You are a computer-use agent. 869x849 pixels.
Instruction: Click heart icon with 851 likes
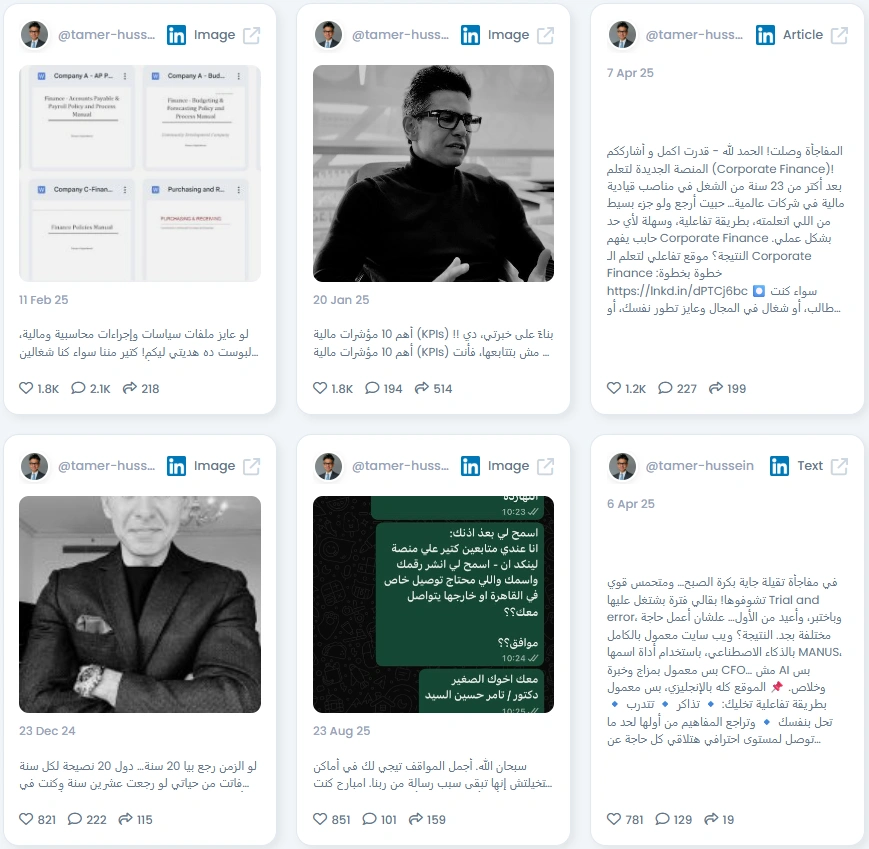[320, 819]
